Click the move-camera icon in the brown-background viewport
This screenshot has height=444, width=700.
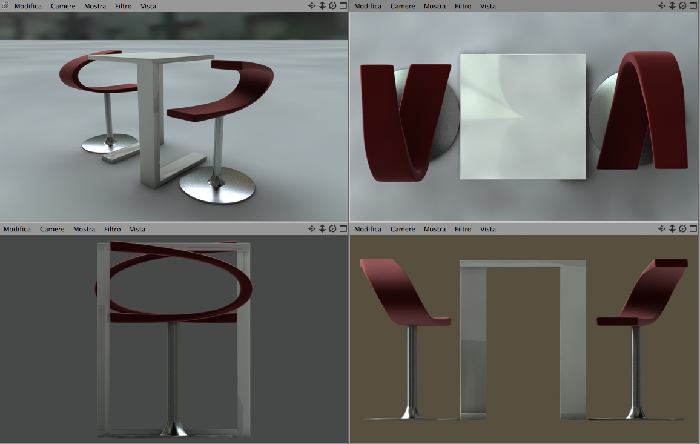click(x=662, y=228)
